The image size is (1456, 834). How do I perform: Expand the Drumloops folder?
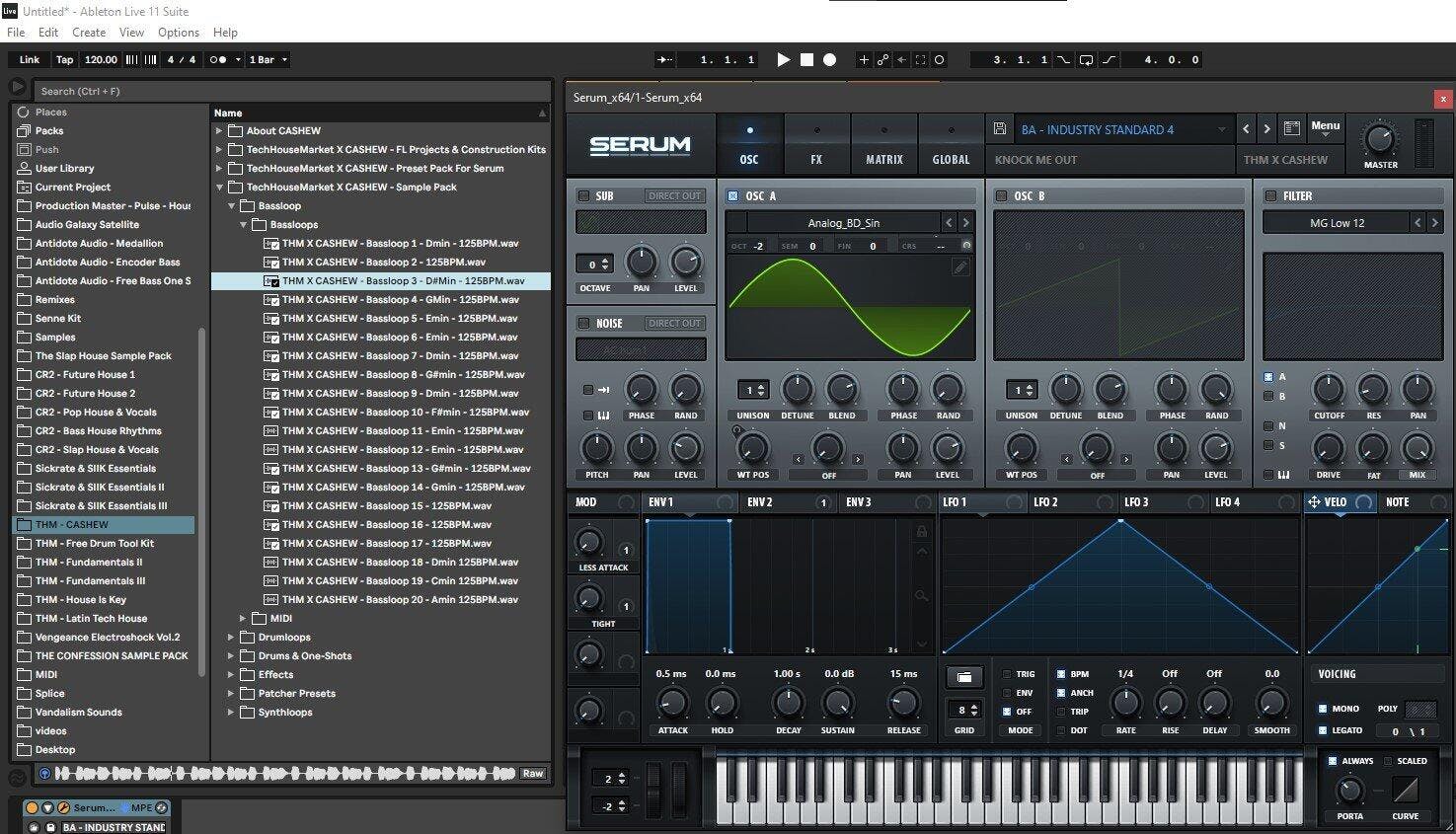(x=231, y=638)
